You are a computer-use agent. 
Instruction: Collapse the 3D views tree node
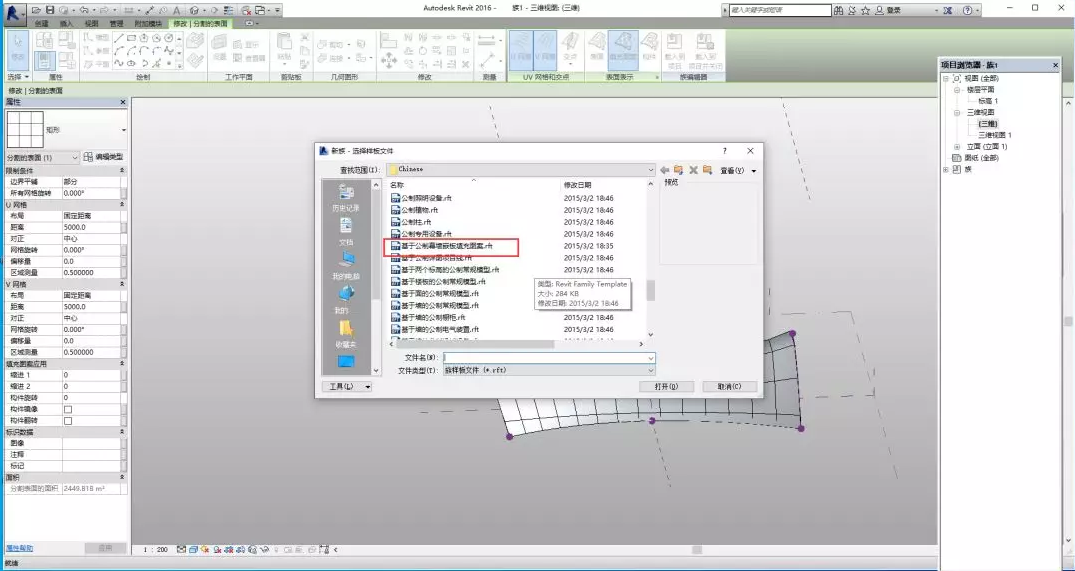(x=957, y=113)
